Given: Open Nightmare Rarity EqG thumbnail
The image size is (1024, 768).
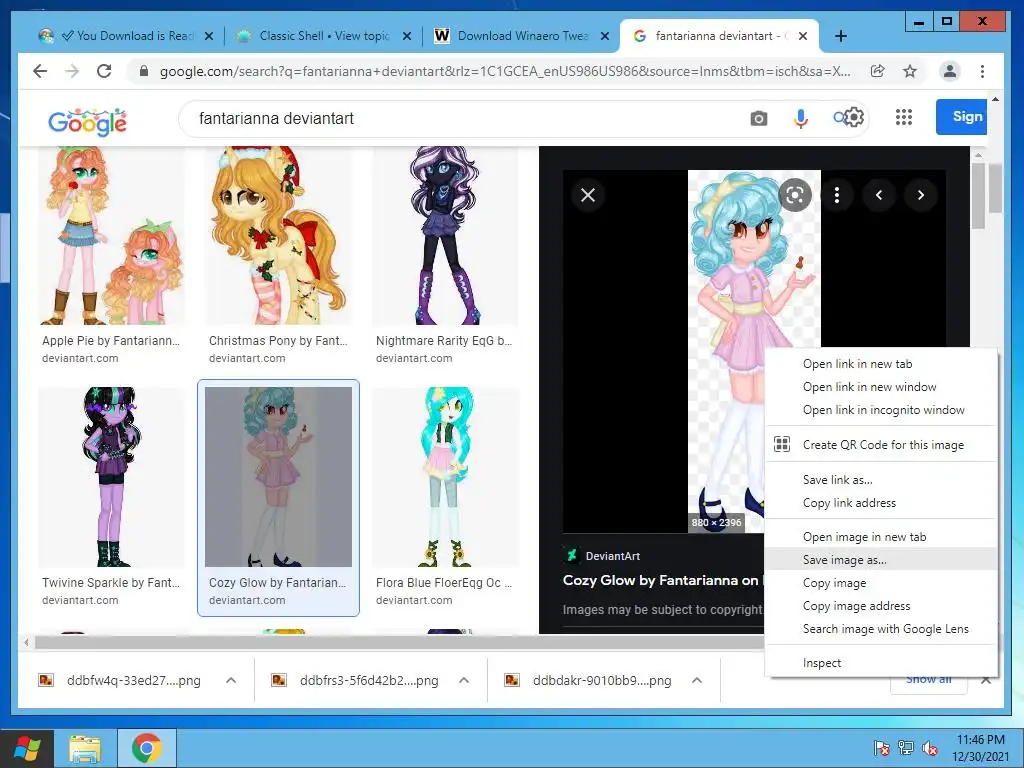Looking at the screenshot, I should coord(445,235).
